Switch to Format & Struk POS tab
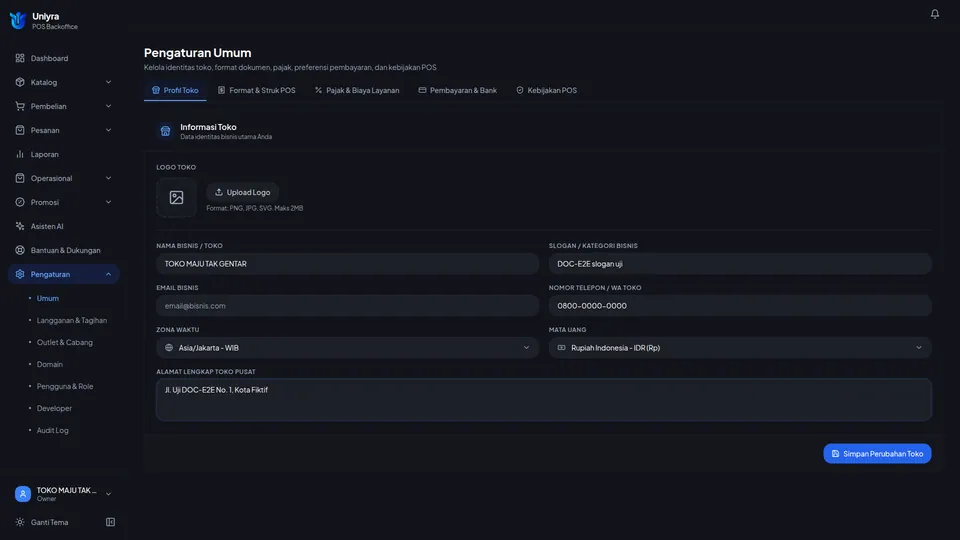This screenshot has width=960, height=540. [x=257, y=90]
